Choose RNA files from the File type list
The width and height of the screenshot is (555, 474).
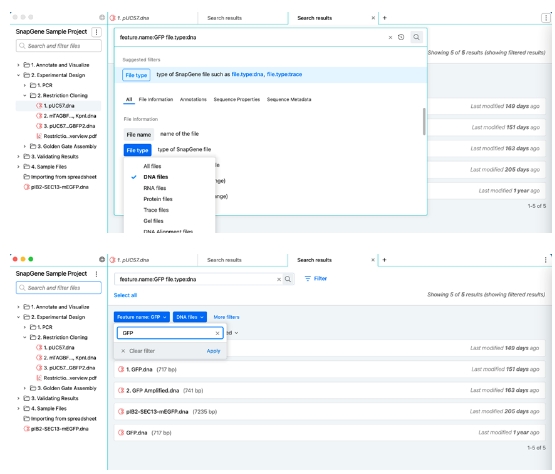[x=155, y=188]
